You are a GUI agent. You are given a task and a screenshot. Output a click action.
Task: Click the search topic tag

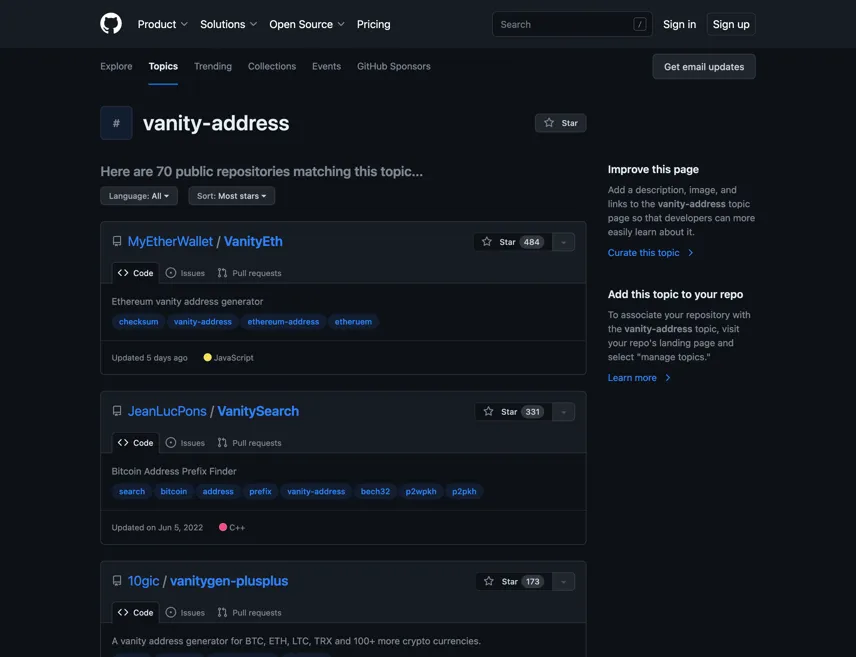[132, 492]
